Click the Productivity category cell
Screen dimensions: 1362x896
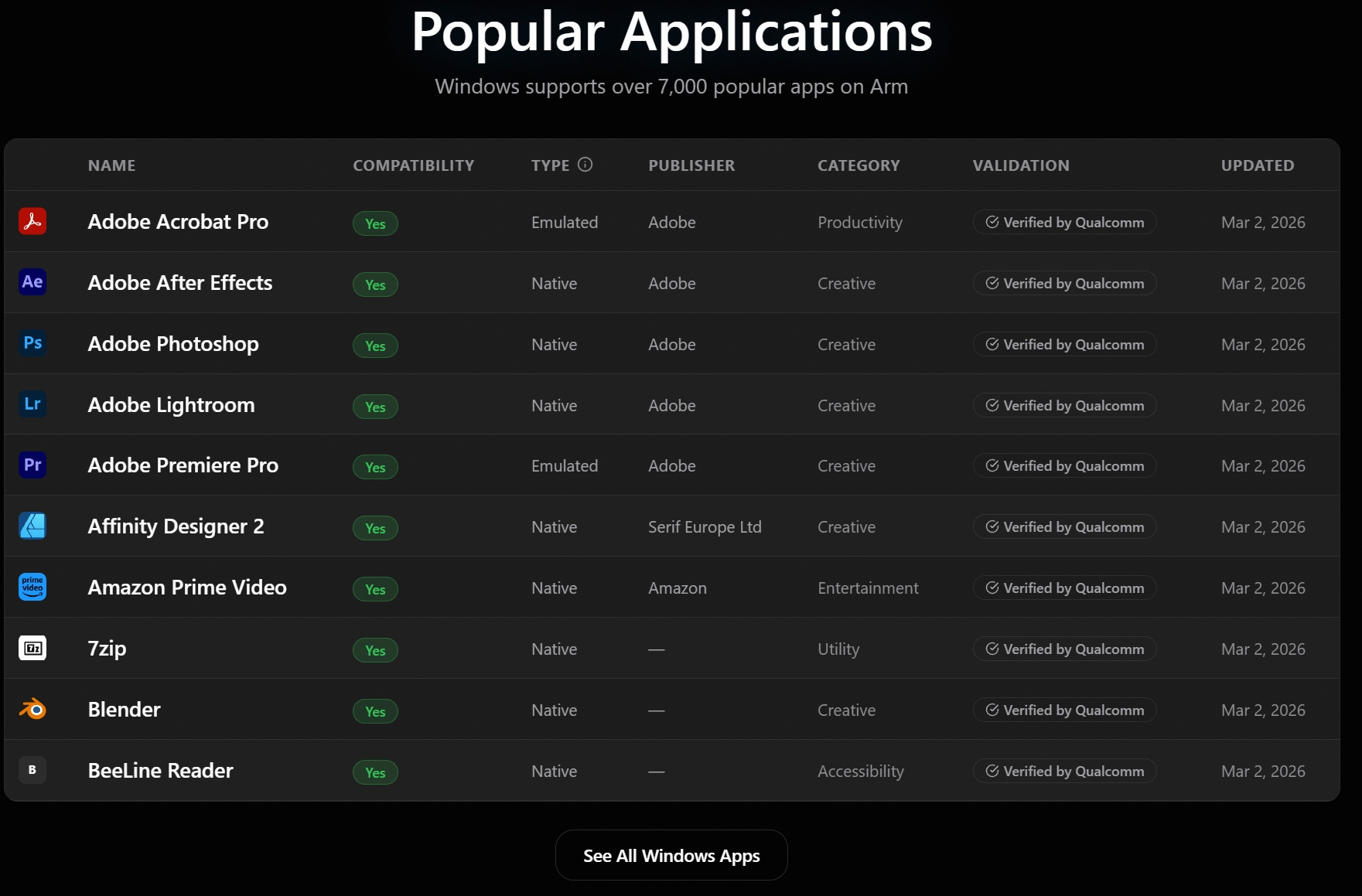860,223
